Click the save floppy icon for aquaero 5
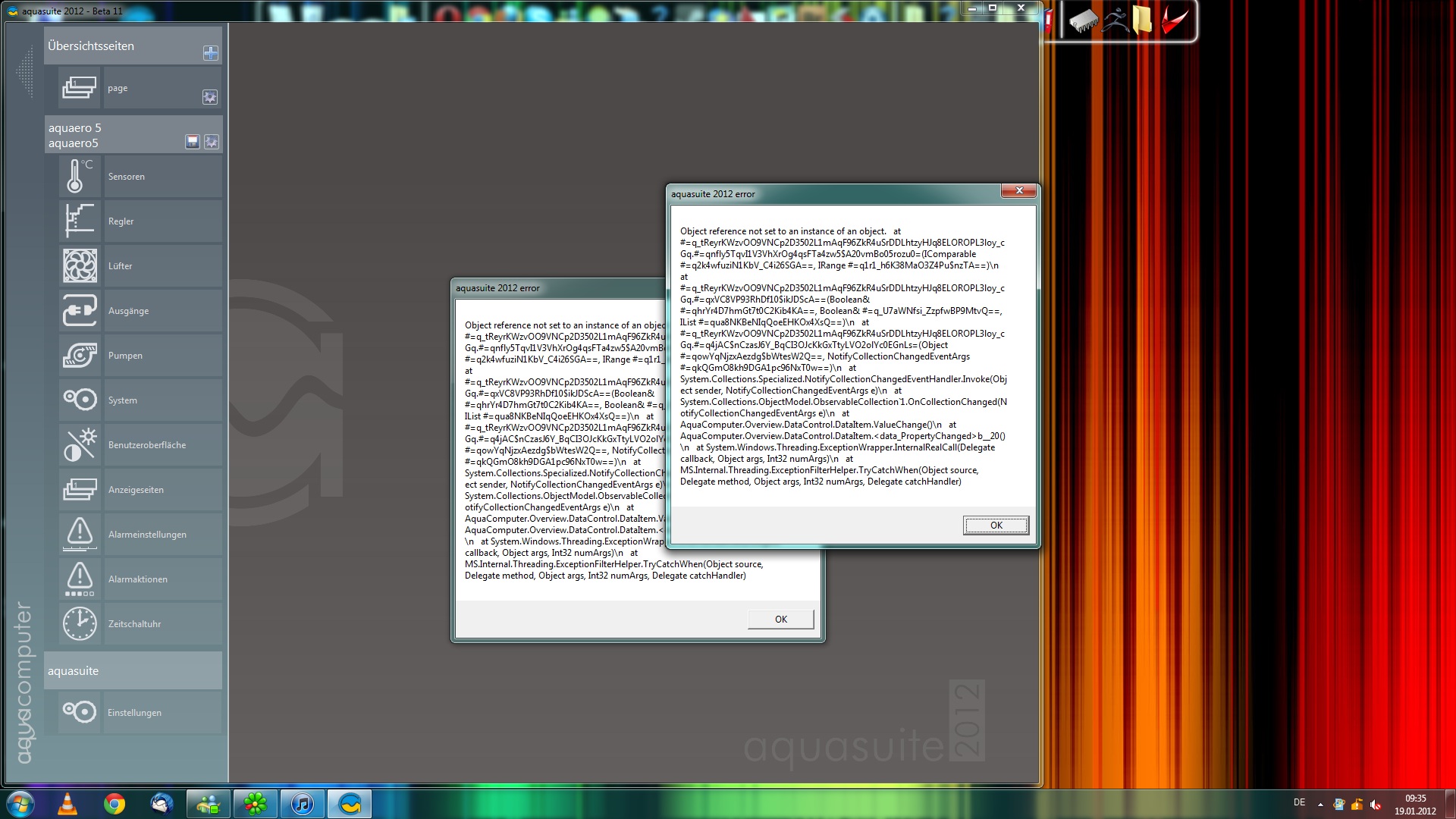Image resolution: width=1456 pixels, height=819 pixels. click(193, 142)
